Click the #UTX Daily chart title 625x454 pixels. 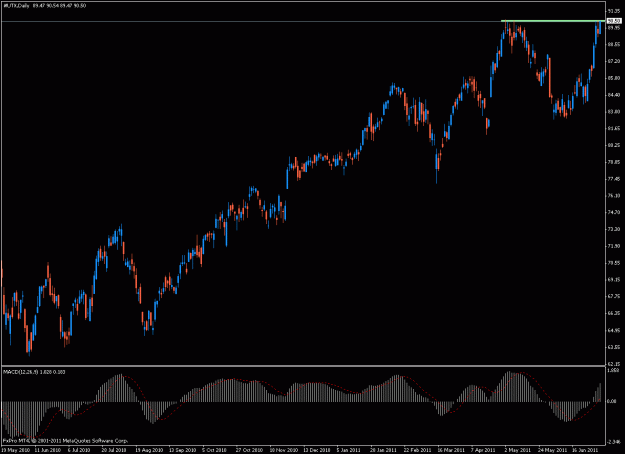point(17,6)
